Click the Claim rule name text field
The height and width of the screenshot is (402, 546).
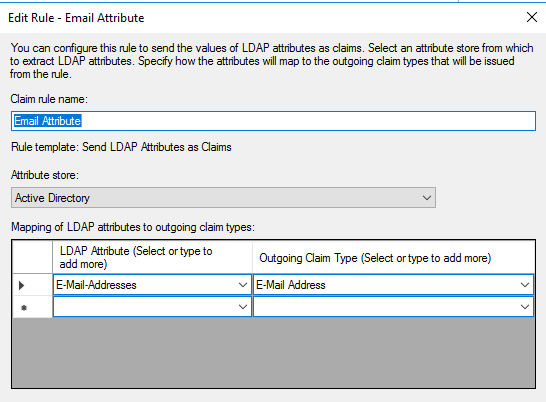[273, 121]
